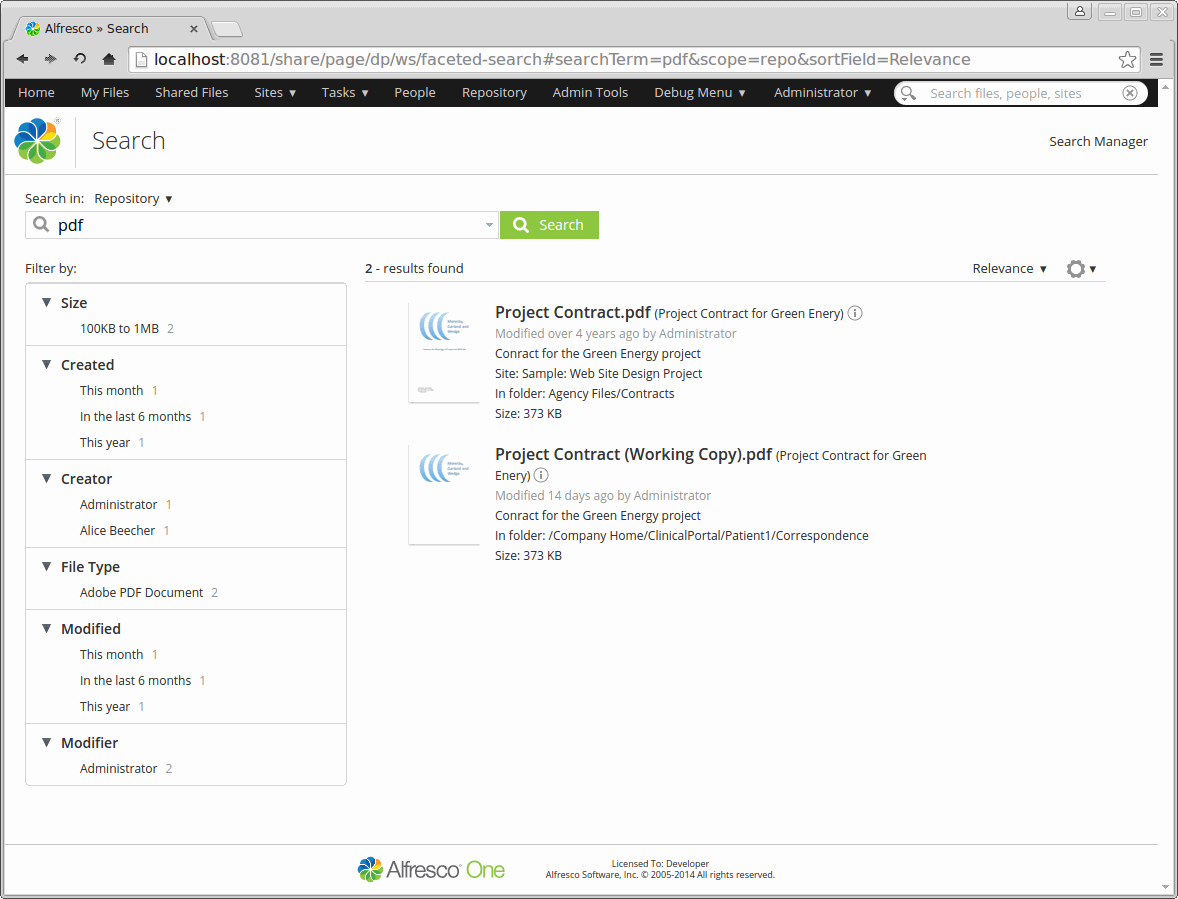Open the Agency Files/Contracts folder
Screen dimensions: 1178x899
(x=612, y=394)
